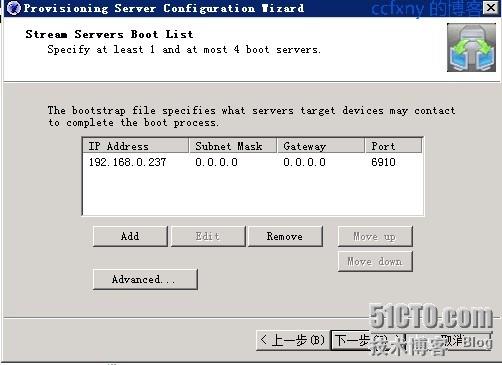Click the Add button
Screen dimensions: 502x365
130,236
